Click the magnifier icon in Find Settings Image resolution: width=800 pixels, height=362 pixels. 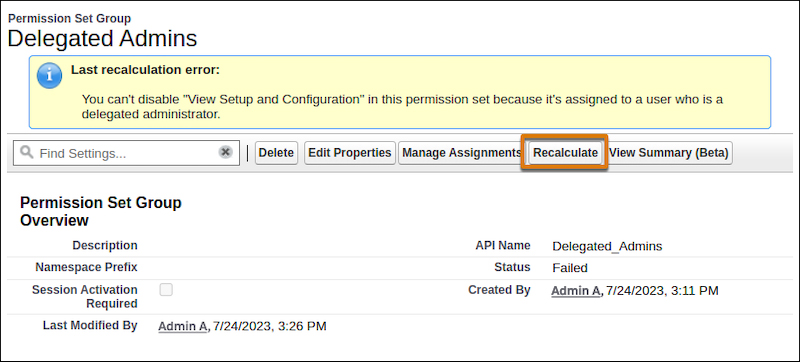pos(27,152)
